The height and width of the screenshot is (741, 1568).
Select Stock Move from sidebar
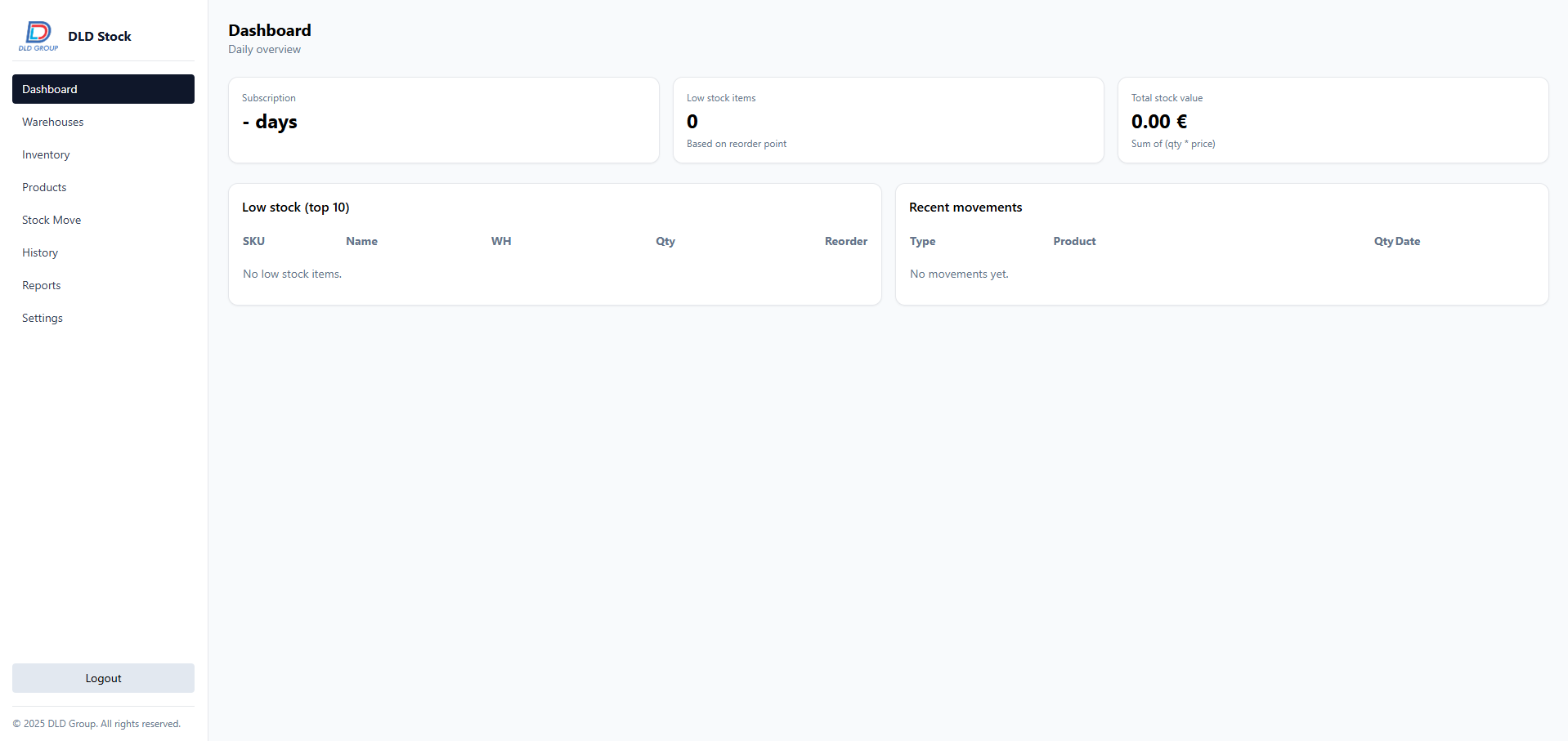52,220
